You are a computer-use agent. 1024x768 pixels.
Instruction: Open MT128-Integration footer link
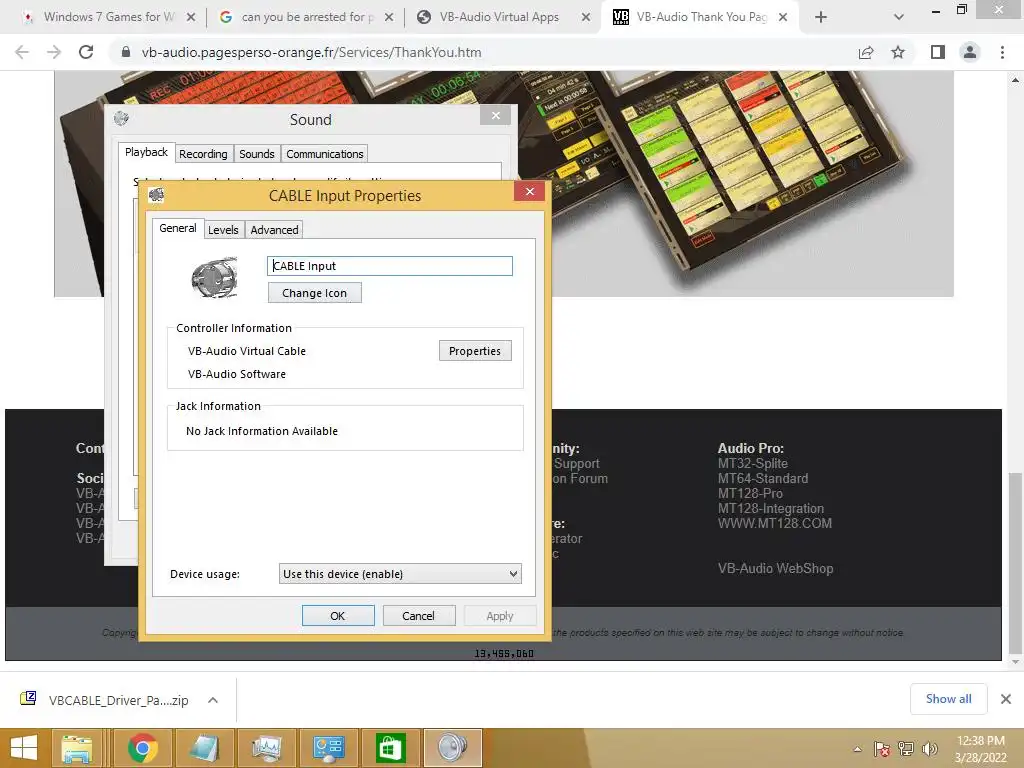click(771, 508)
